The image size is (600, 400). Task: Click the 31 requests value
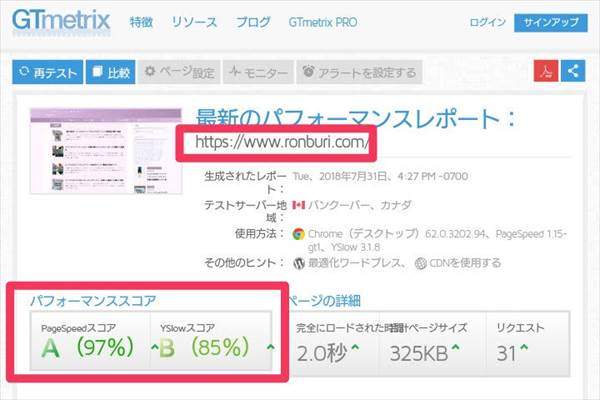tap(506, 353)
